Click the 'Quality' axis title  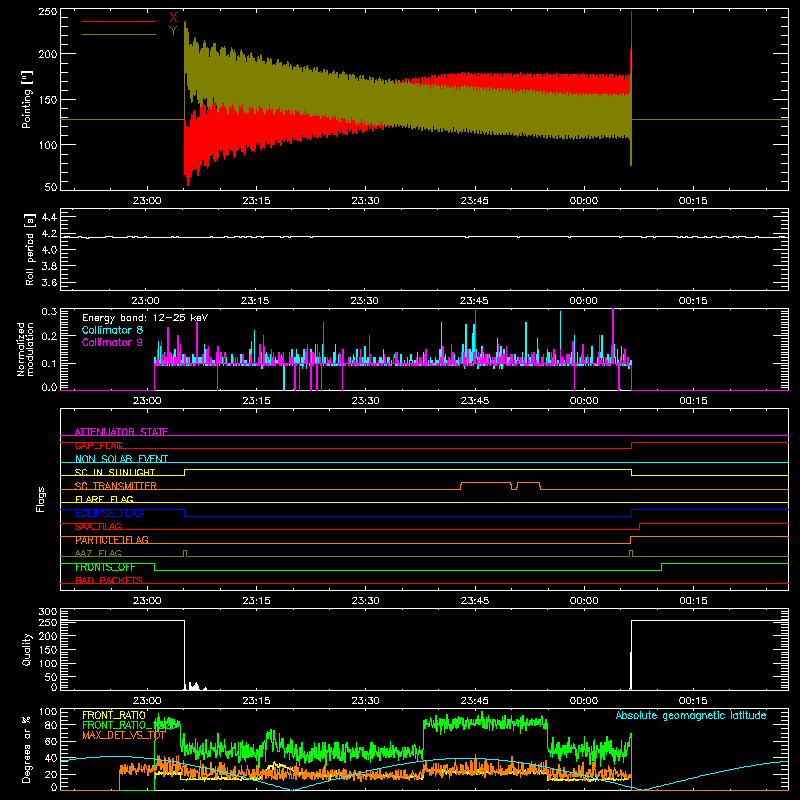tap(27, 649)
